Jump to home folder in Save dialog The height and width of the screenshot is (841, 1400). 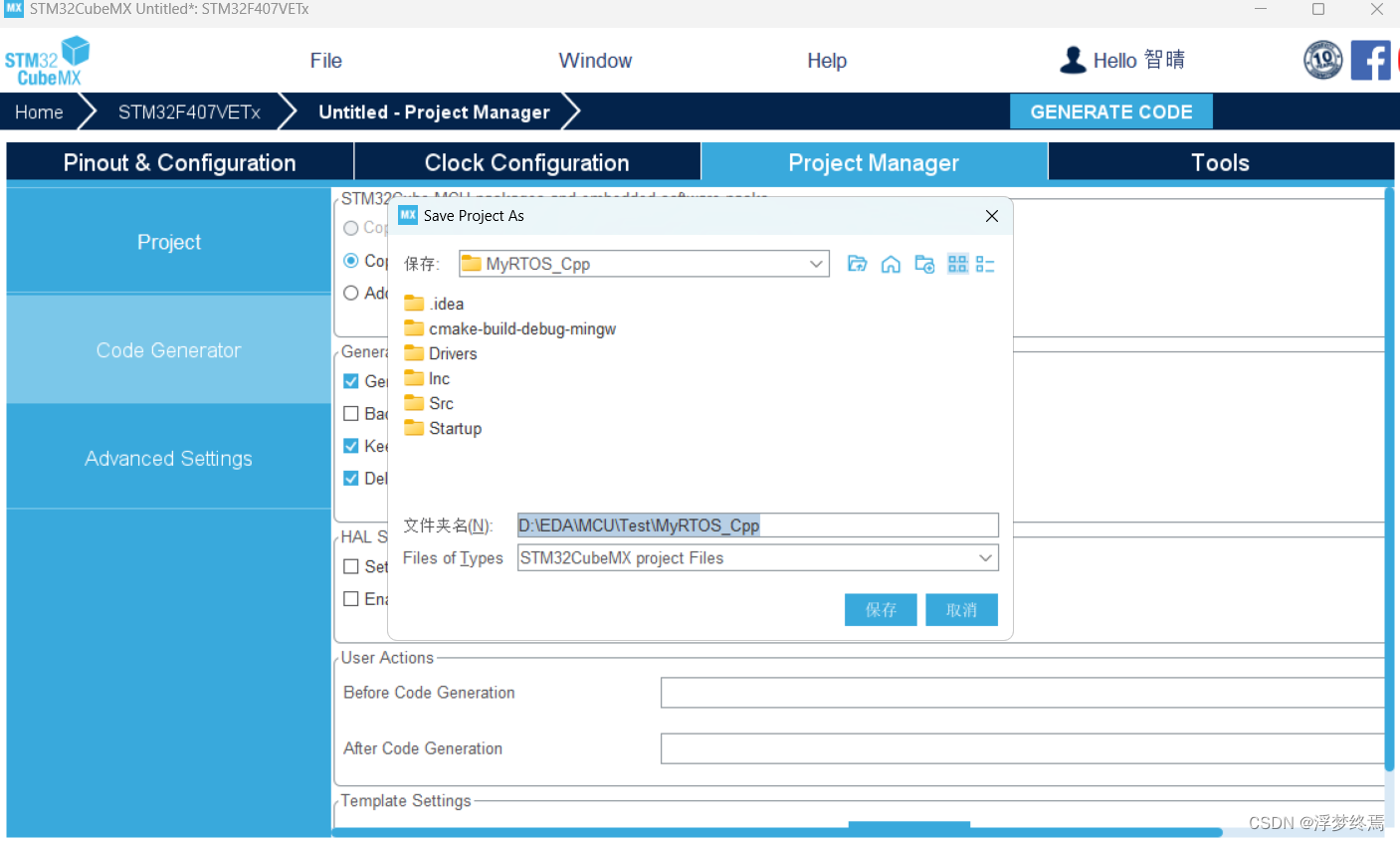click(x=891, y=264)
